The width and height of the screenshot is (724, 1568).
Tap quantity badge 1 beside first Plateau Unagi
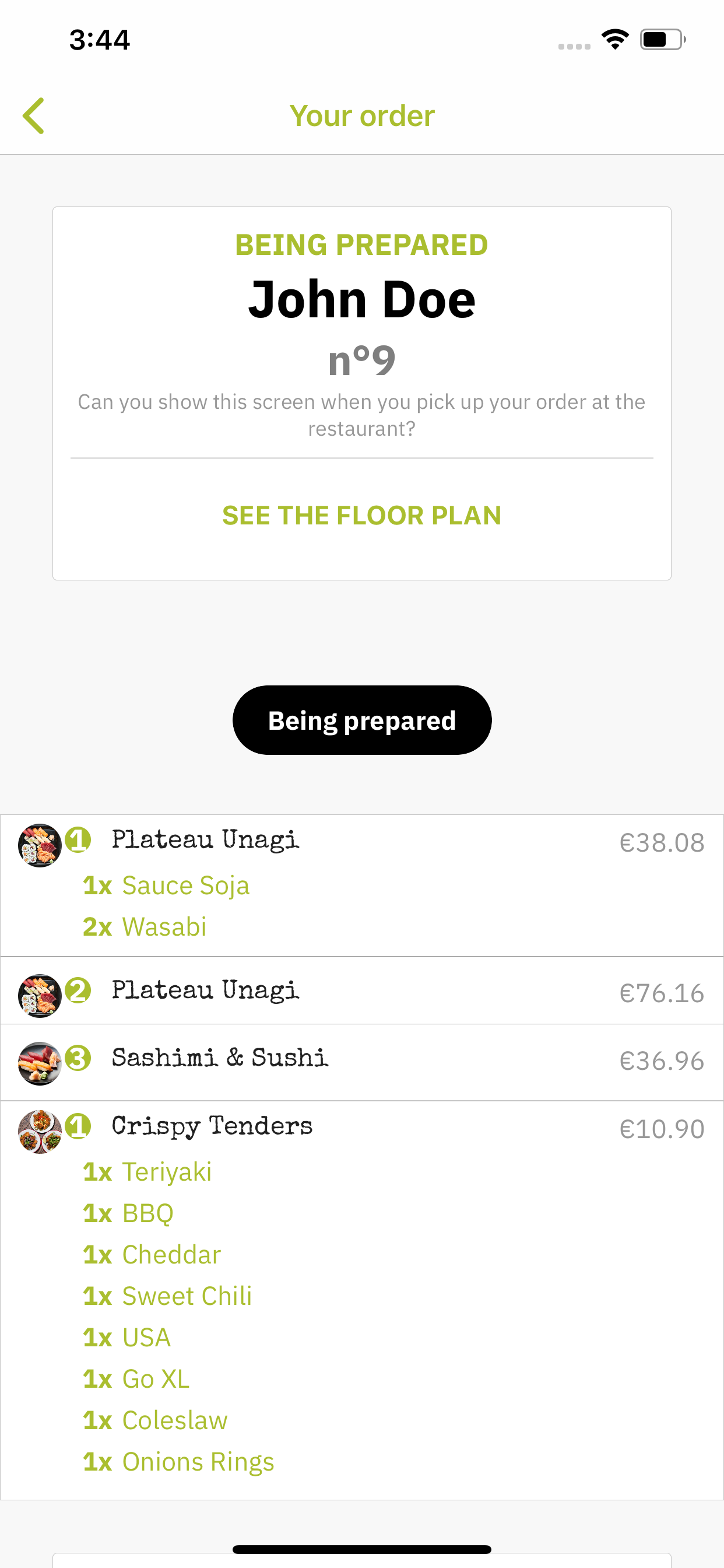(78, 840)
